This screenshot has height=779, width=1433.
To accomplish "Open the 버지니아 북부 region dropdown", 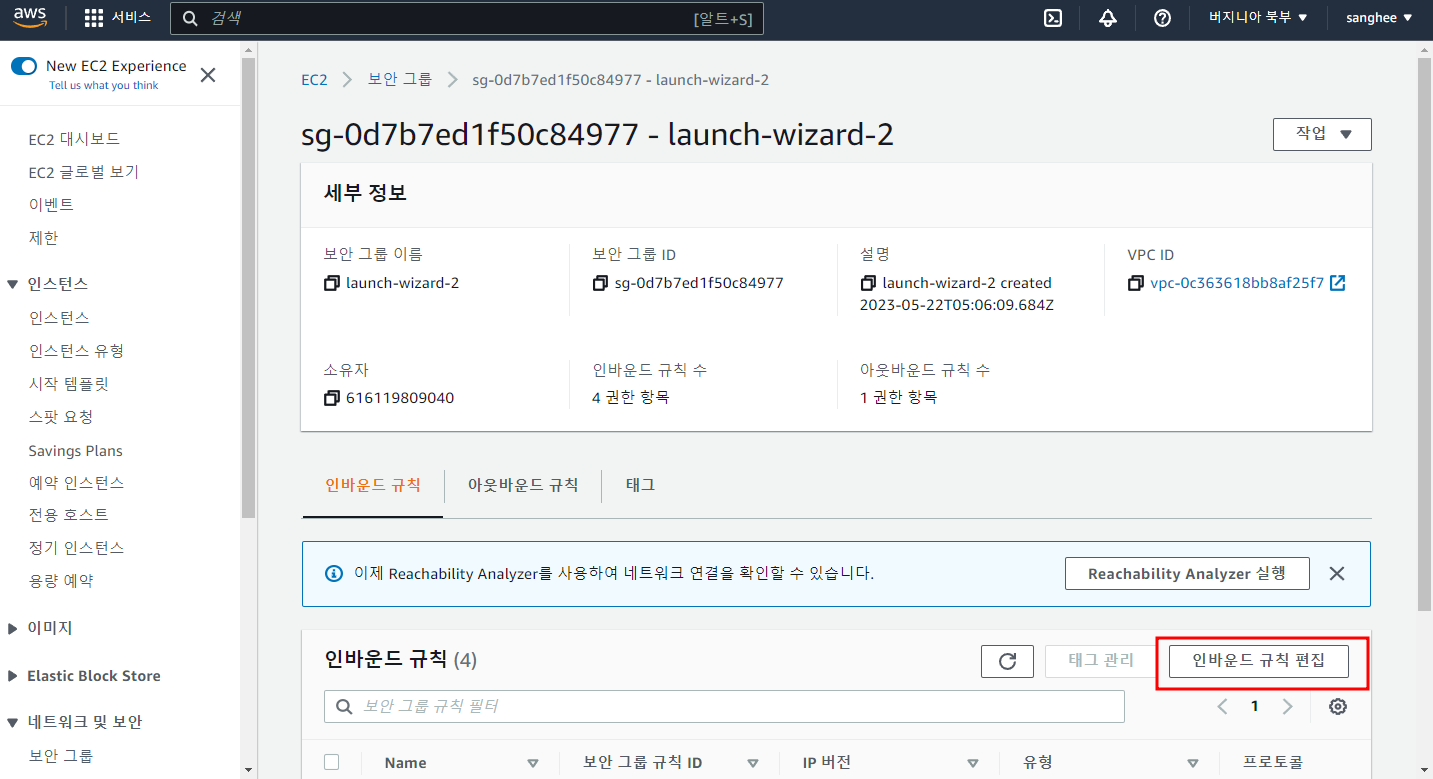I will click(x=1258, y=18).
